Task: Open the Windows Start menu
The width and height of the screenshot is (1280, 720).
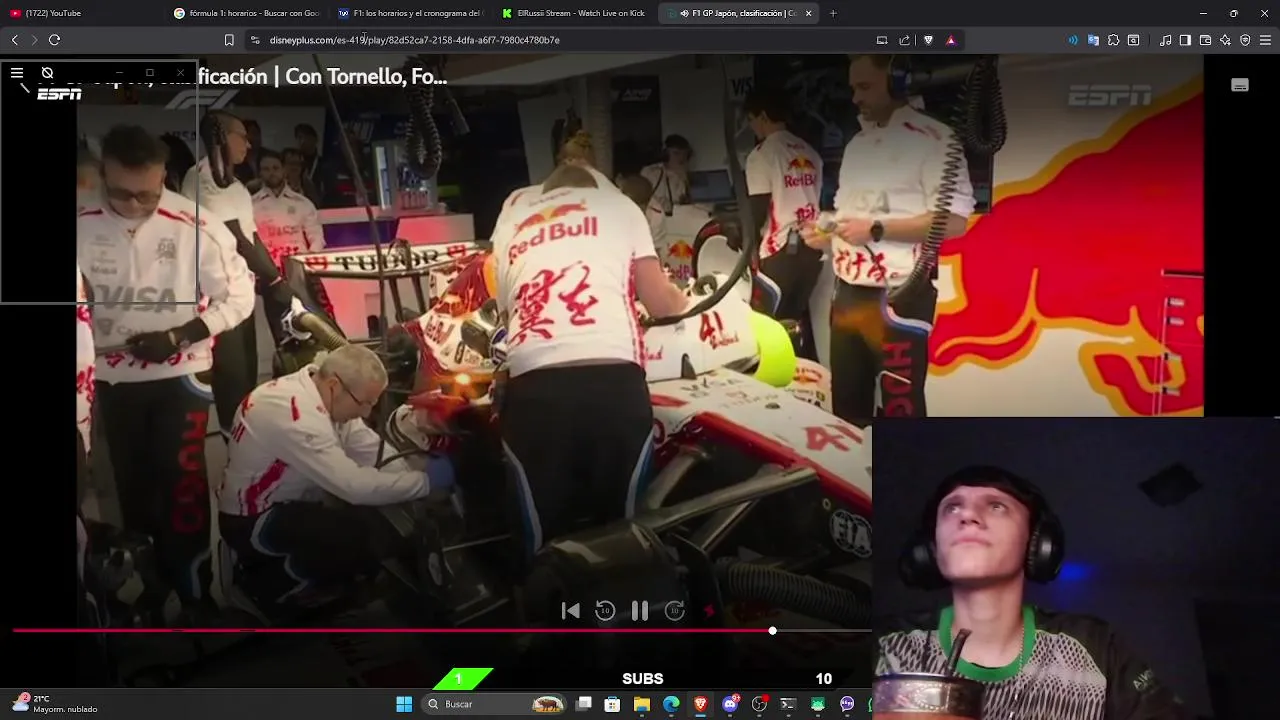Action: [404, 704]
